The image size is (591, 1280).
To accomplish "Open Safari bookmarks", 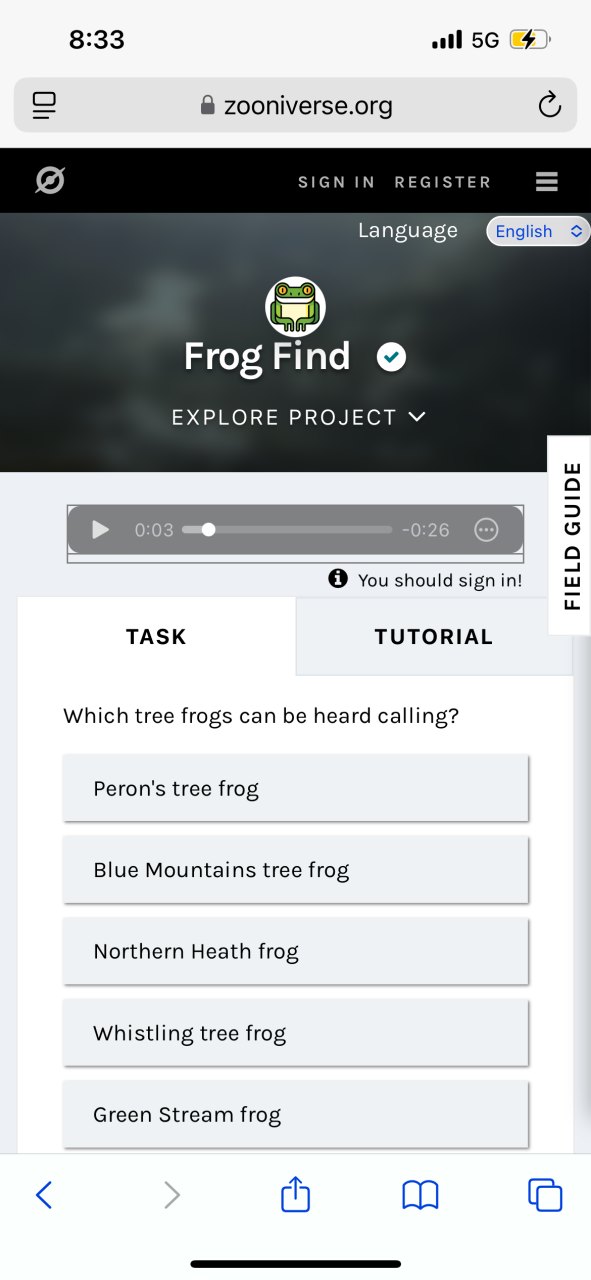I will click(x=420, y=1195).
